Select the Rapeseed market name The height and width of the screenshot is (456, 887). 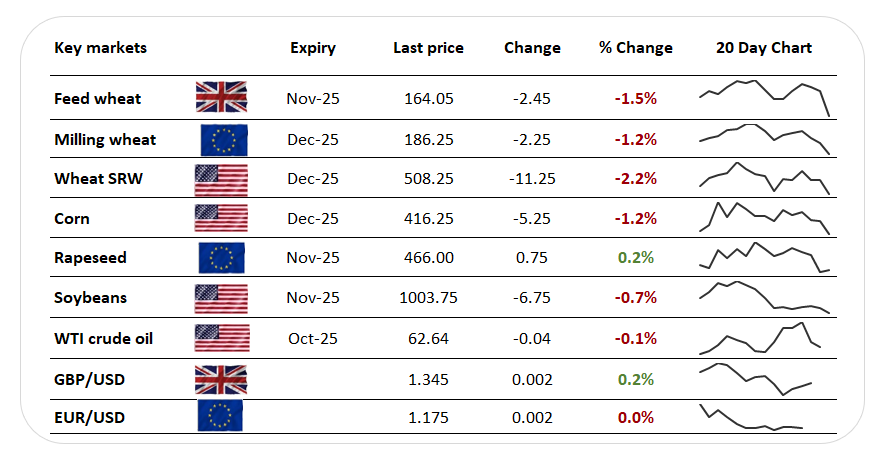91,258
